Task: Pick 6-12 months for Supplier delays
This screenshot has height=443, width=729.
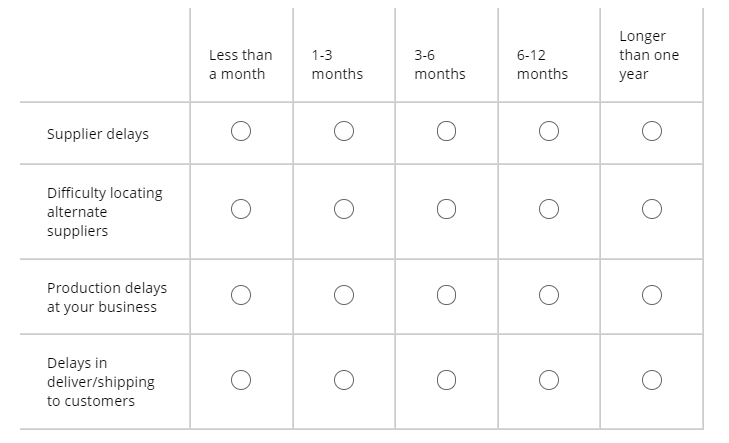Action: 549,131
